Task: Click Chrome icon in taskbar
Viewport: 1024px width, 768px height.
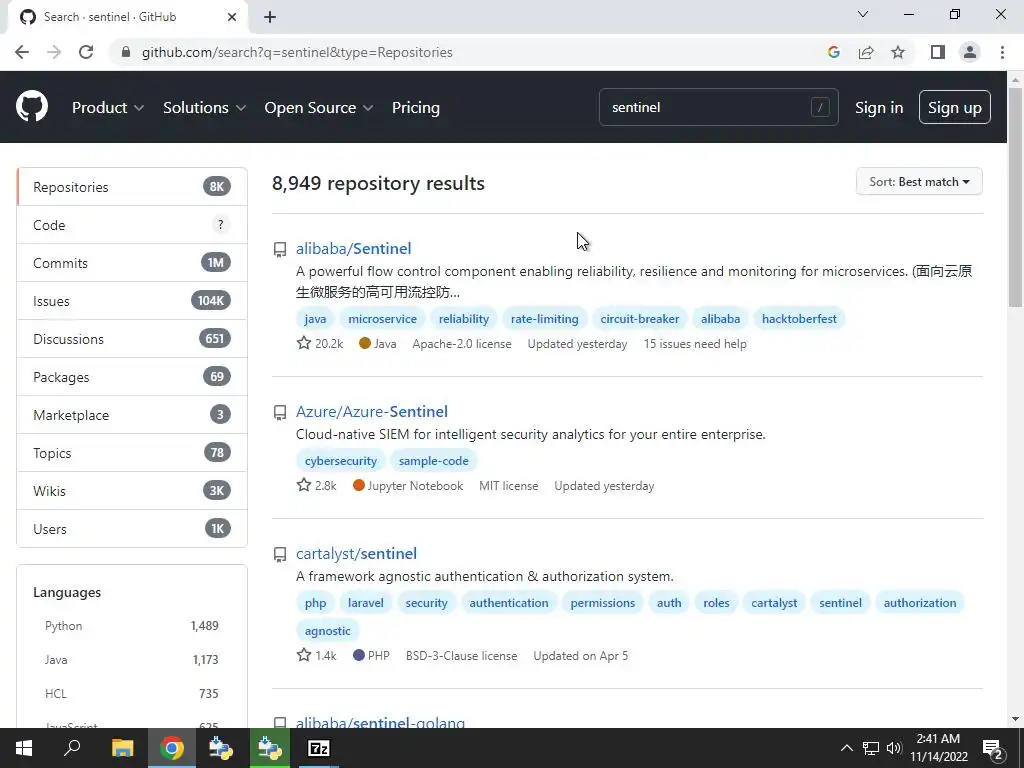Action: [172, 748]
